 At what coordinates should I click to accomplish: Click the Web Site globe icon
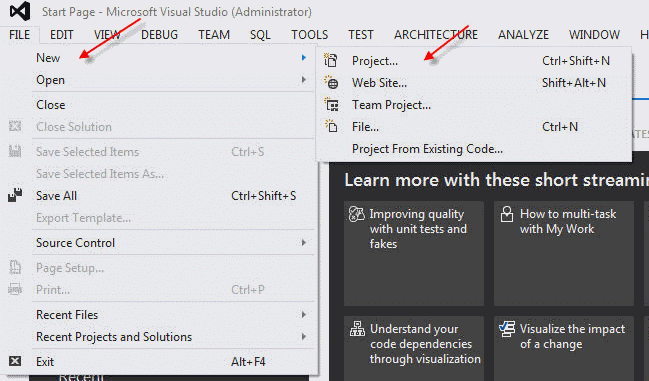tap(331, 82)
